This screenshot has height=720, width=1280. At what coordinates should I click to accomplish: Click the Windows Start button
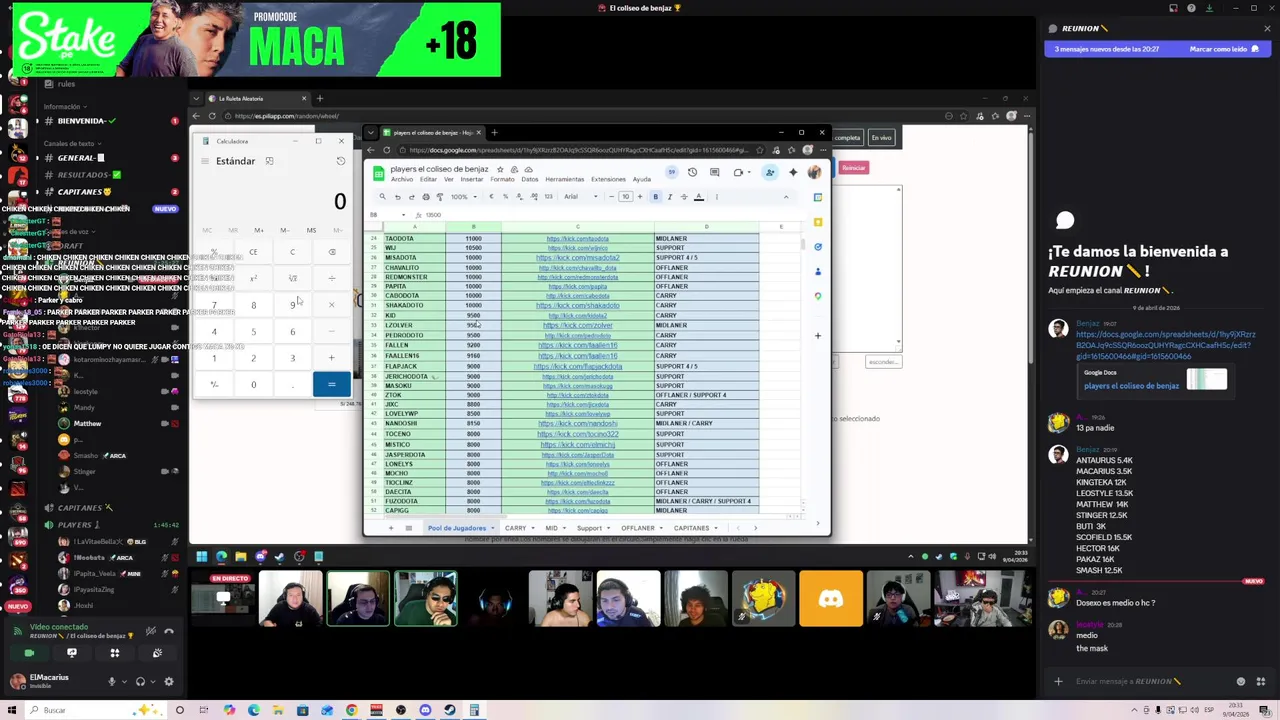pyautogui.click(x=12, y=710)
